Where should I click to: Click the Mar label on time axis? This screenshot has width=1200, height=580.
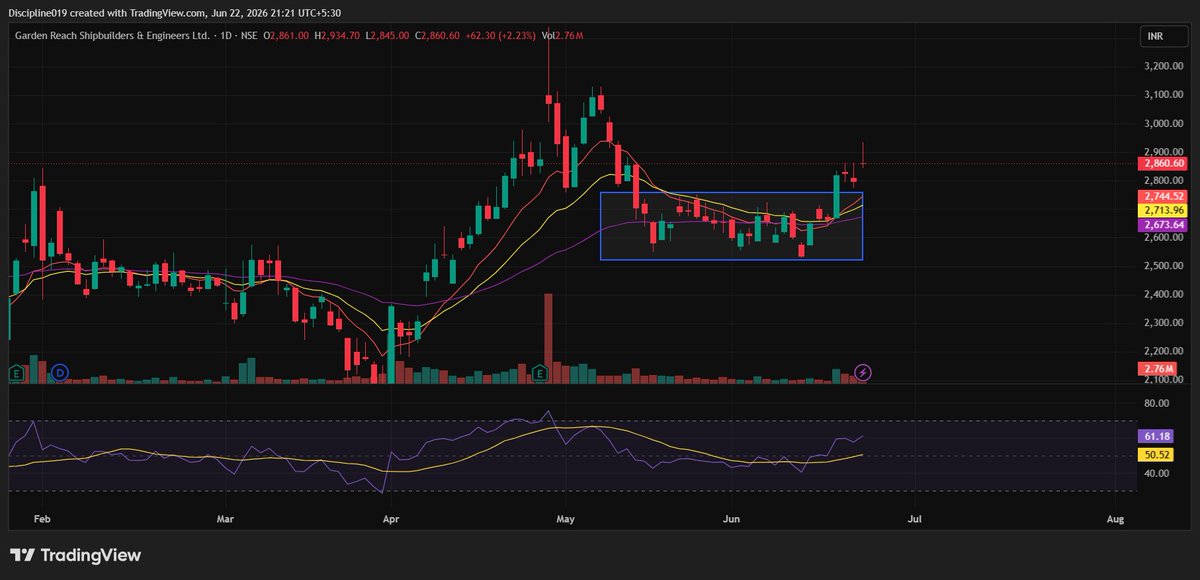point(225,520)
